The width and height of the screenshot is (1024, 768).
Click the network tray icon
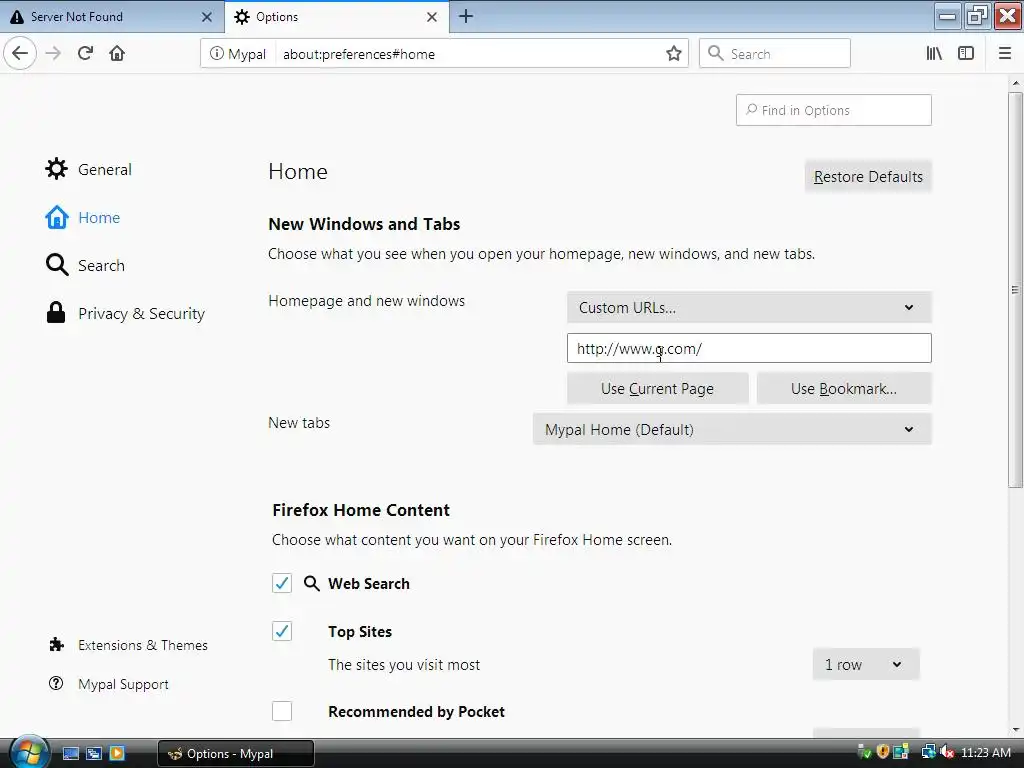pyautogui.click(x=928, y=752)
